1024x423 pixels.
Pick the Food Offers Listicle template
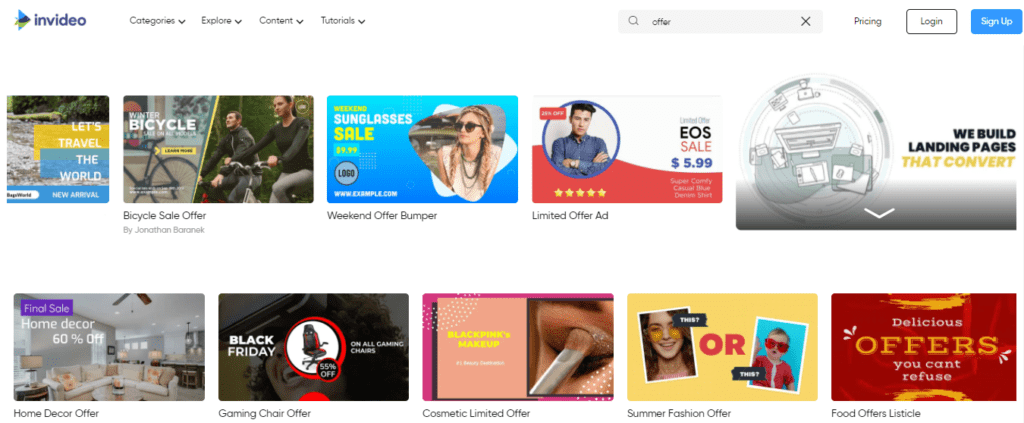point(926,347)
